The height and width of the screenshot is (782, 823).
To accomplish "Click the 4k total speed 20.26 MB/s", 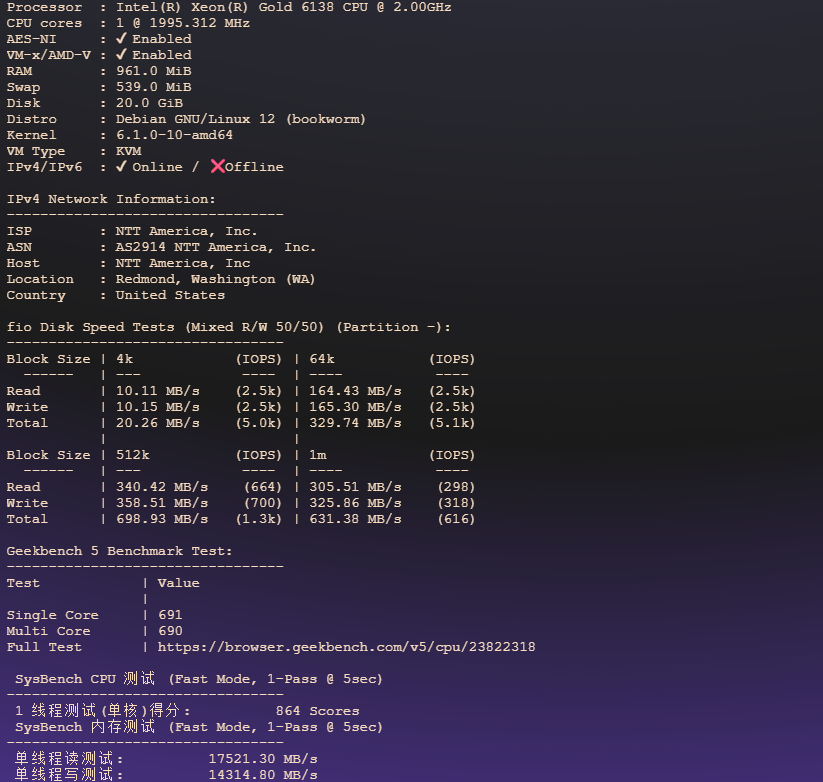I will pos(157,423).
